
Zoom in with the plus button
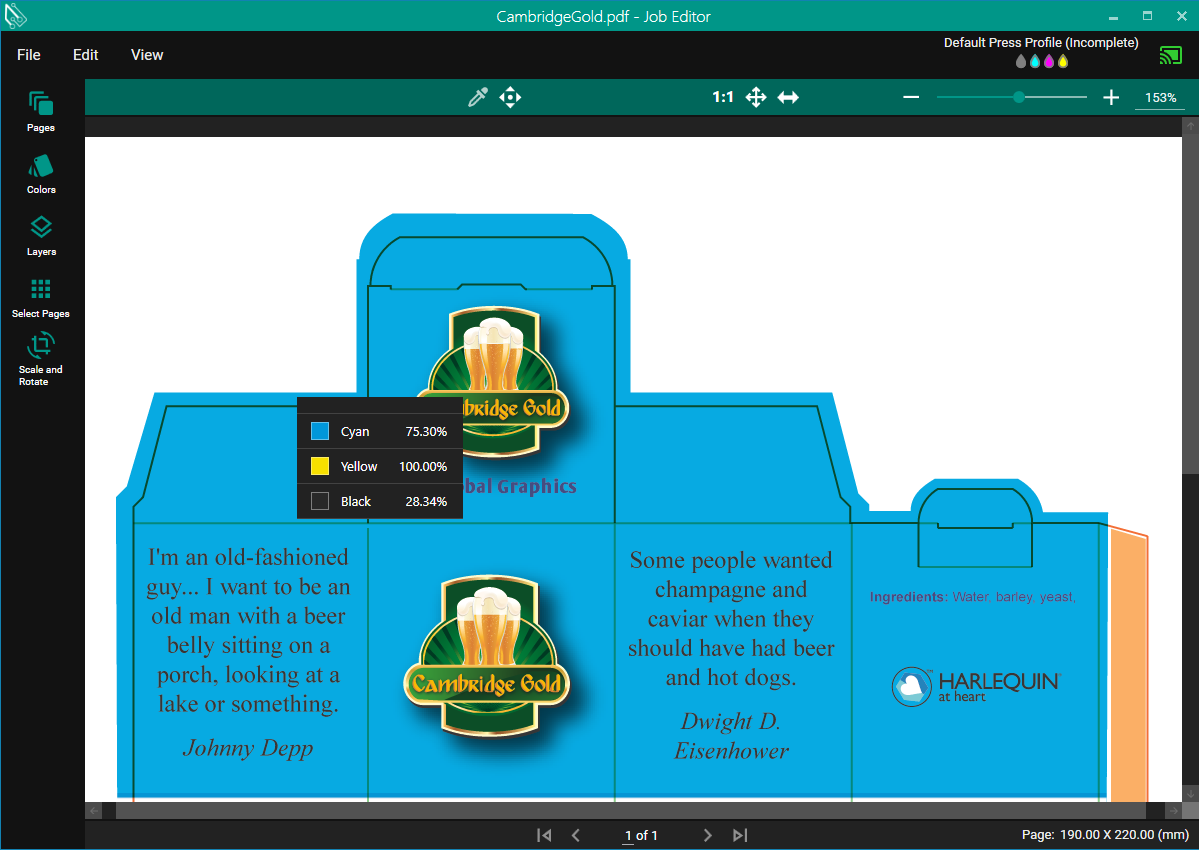point(1111,97)
